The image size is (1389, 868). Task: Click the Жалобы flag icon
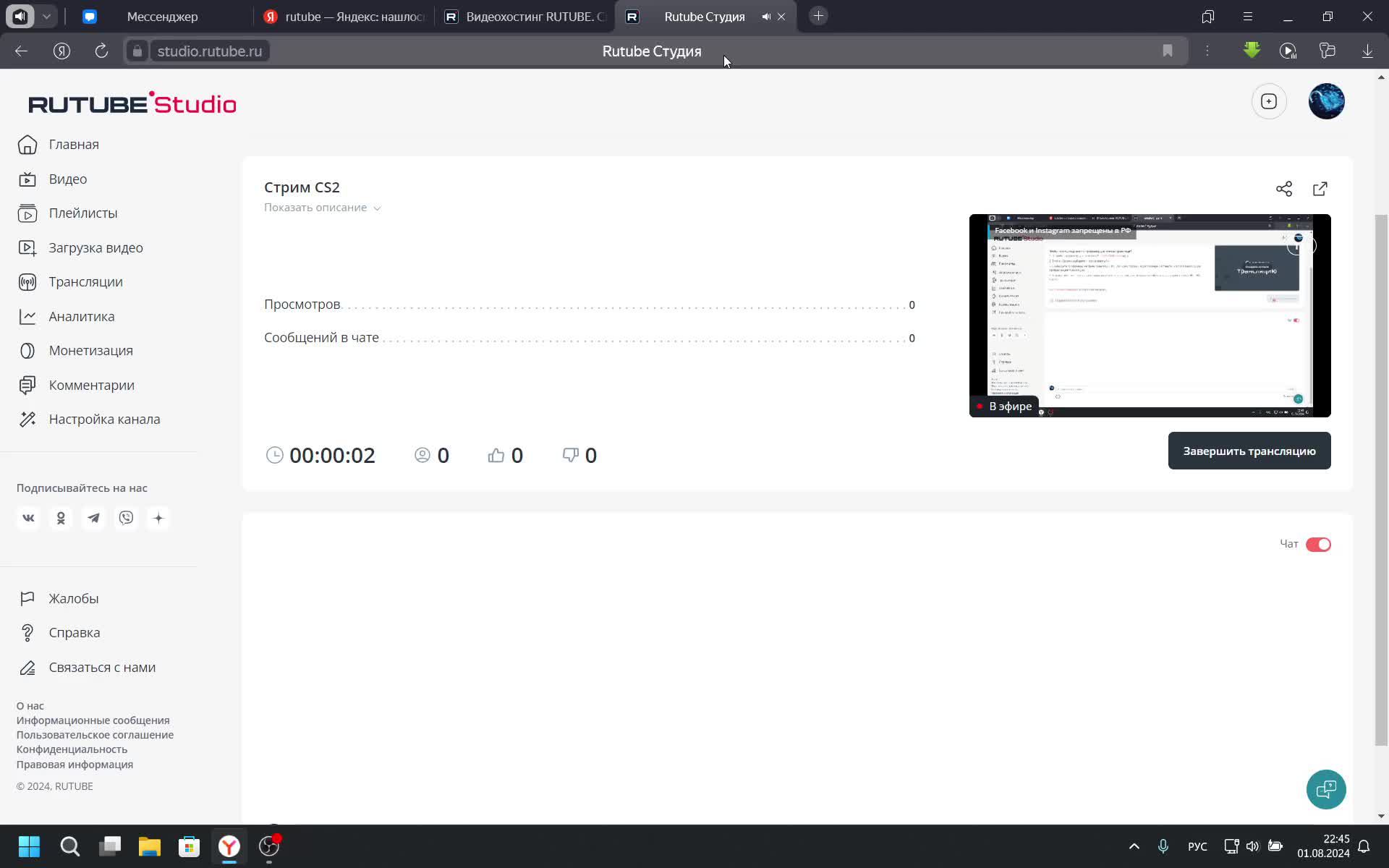pyautogui.click(x=27, y=599)
